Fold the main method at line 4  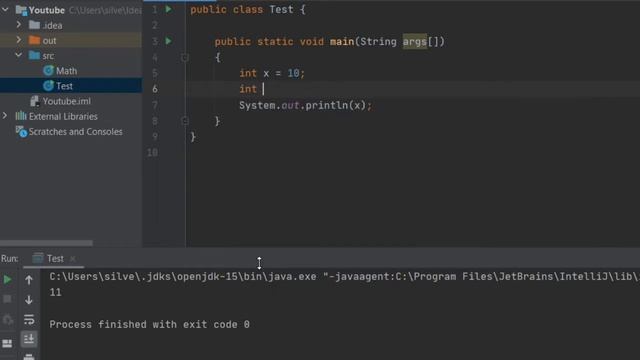coord(184,58)
